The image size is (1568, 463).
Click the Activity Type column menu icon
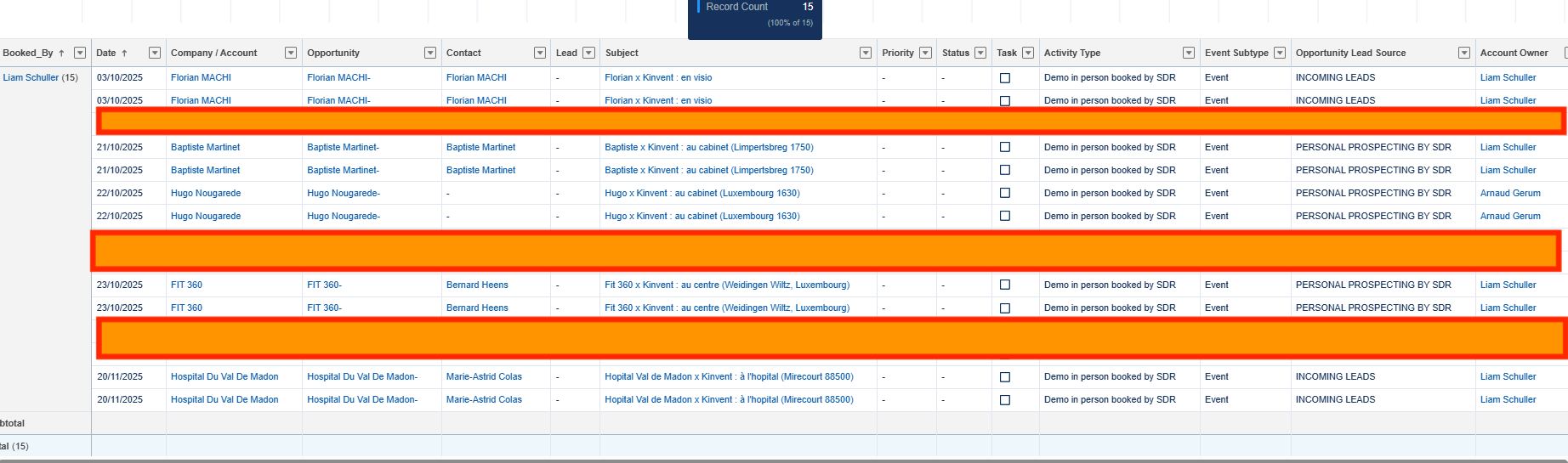tap(1188, 53)
